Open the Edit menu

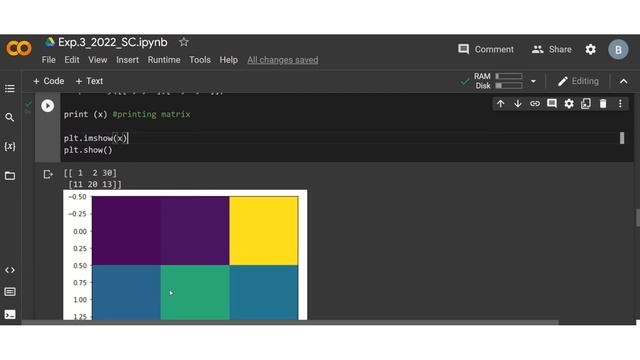72,60
